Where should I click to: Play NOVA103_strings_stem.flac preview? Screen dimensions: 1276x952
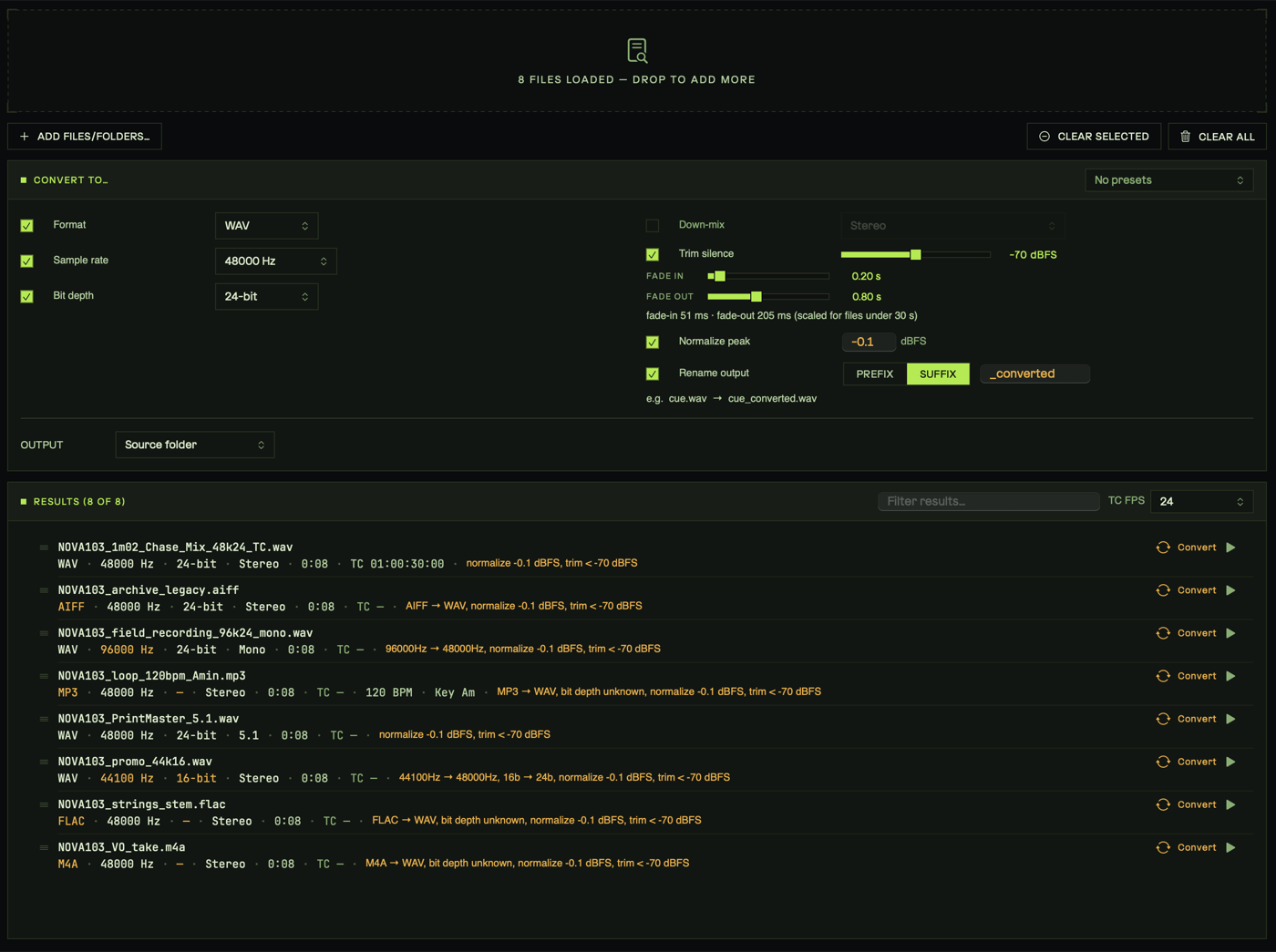1230,804
